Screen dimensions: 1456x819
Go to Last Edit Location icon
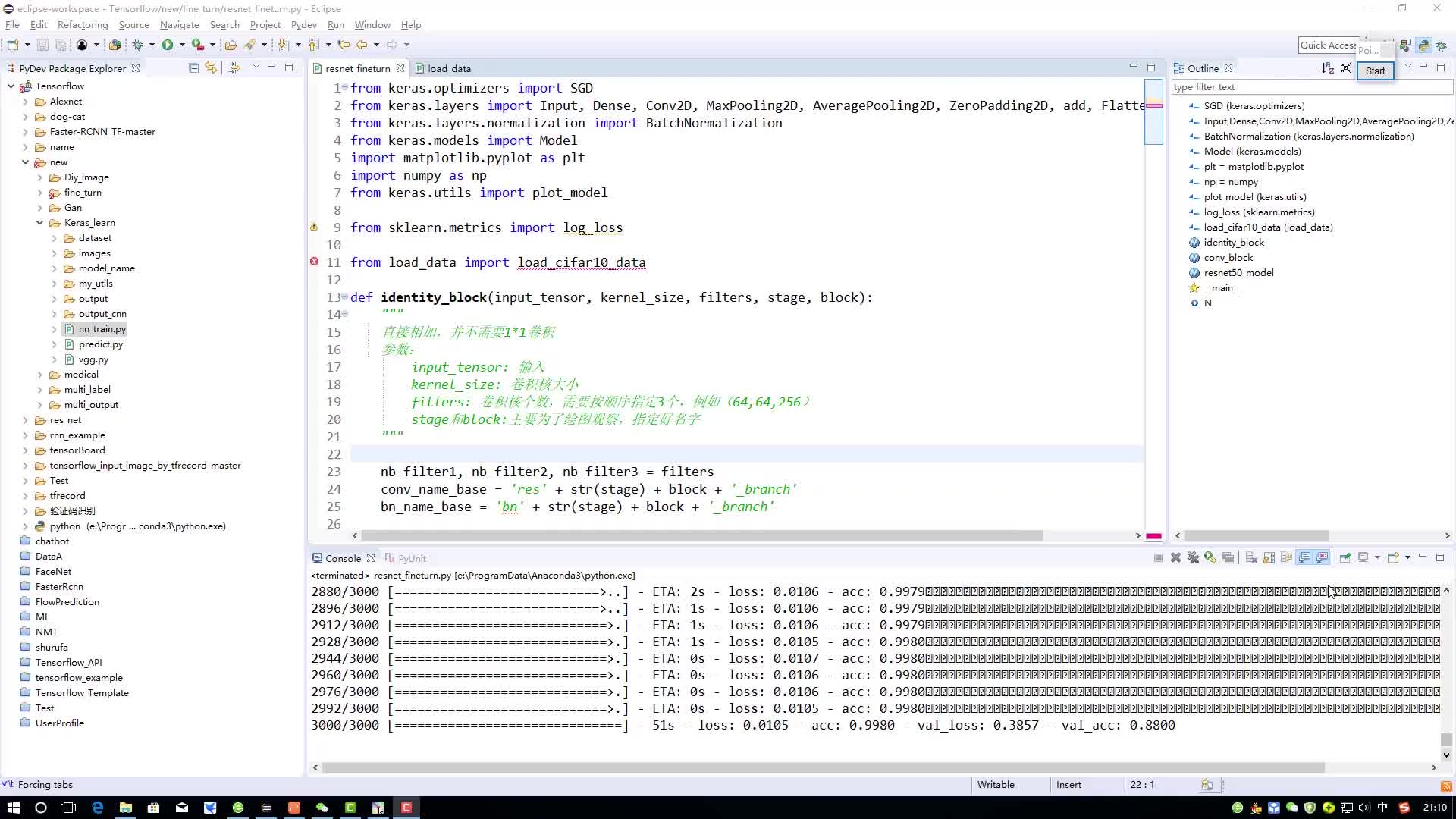pos(344,45)
